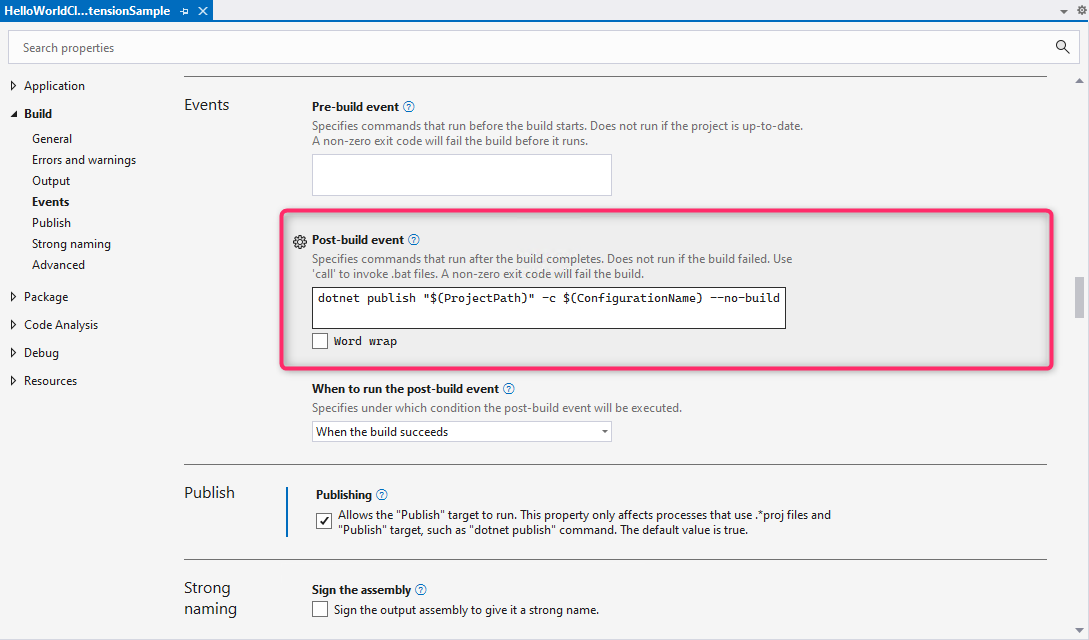1089x640 pixels.
Task: Pin the HelloWorld document tab
Action: pos(184,11)
